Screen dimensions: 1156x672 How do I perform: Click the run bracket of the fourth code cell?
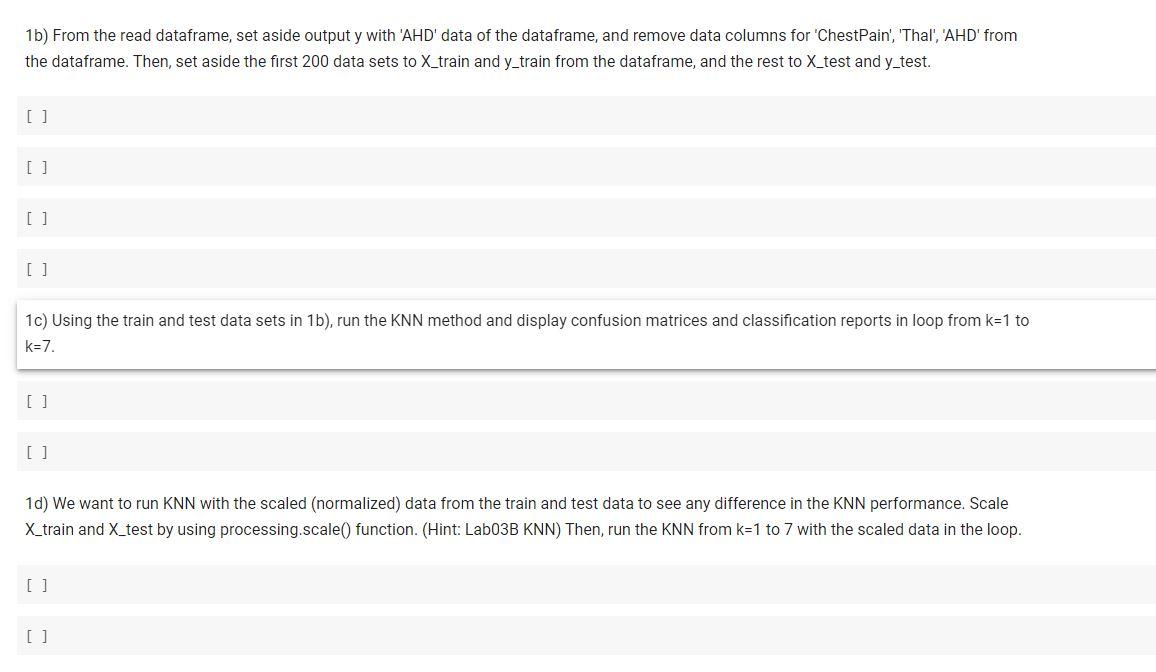click(x=36, y=269)
